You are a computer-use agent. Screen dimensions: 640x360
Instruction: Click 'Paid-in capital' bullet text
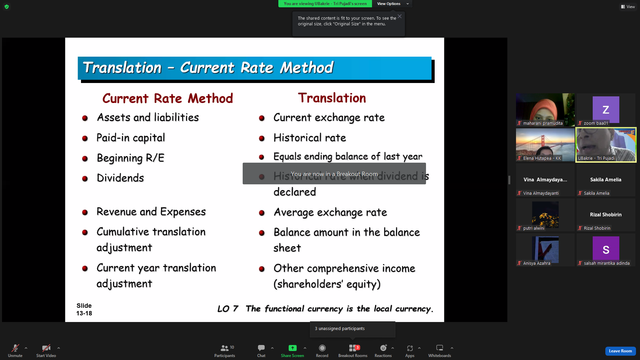tap(131, 138)
